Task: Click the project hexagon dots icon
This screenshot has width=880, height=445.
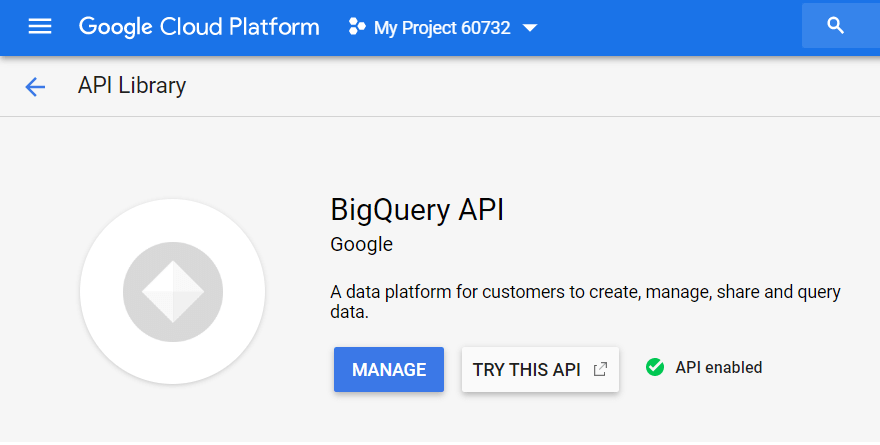Action: pyautogui.click(x=357, y=26)
